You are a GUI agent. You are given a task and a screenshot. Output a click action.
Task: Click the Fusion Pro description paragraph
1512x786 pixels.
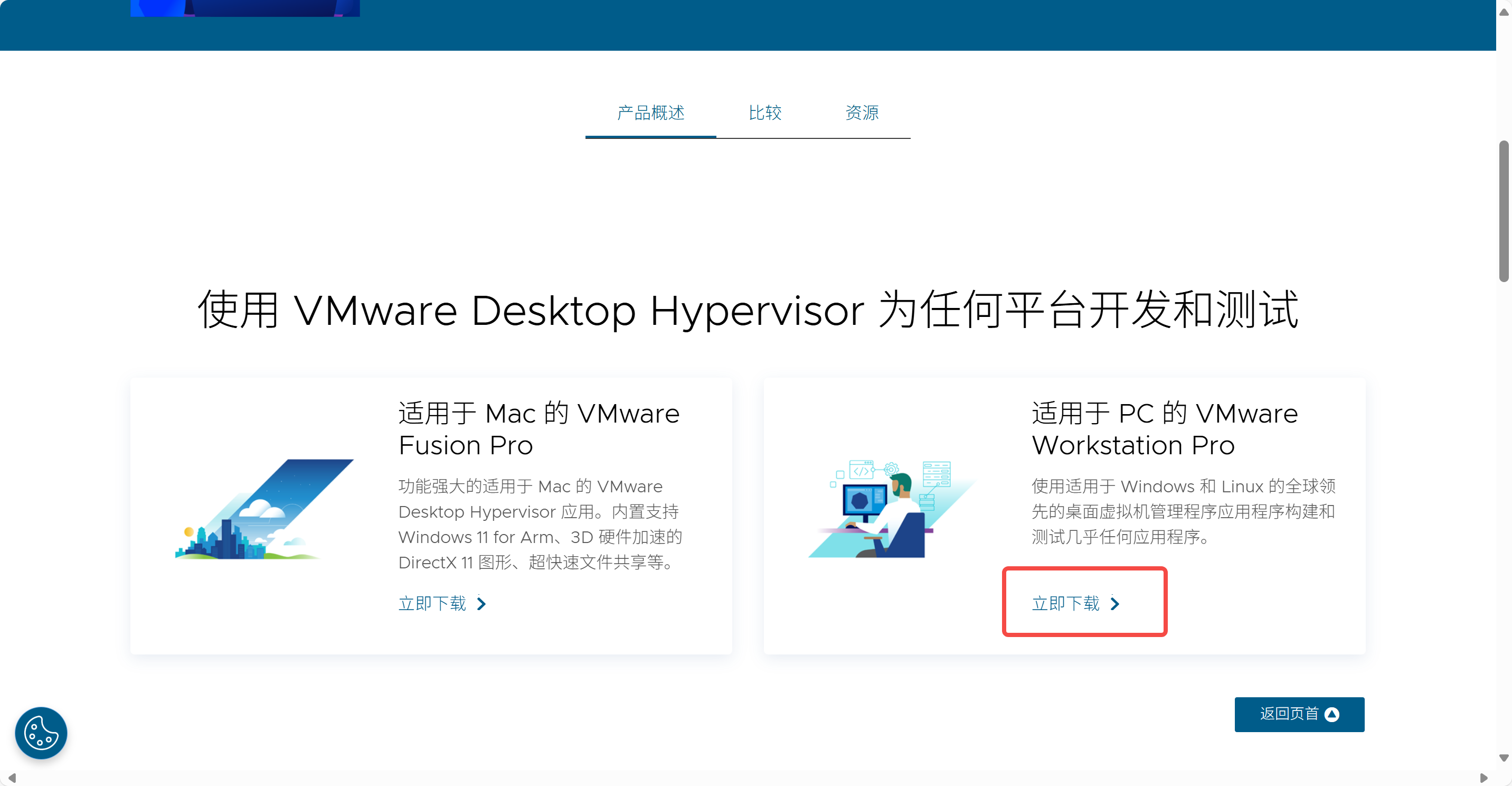coord(540,524)
